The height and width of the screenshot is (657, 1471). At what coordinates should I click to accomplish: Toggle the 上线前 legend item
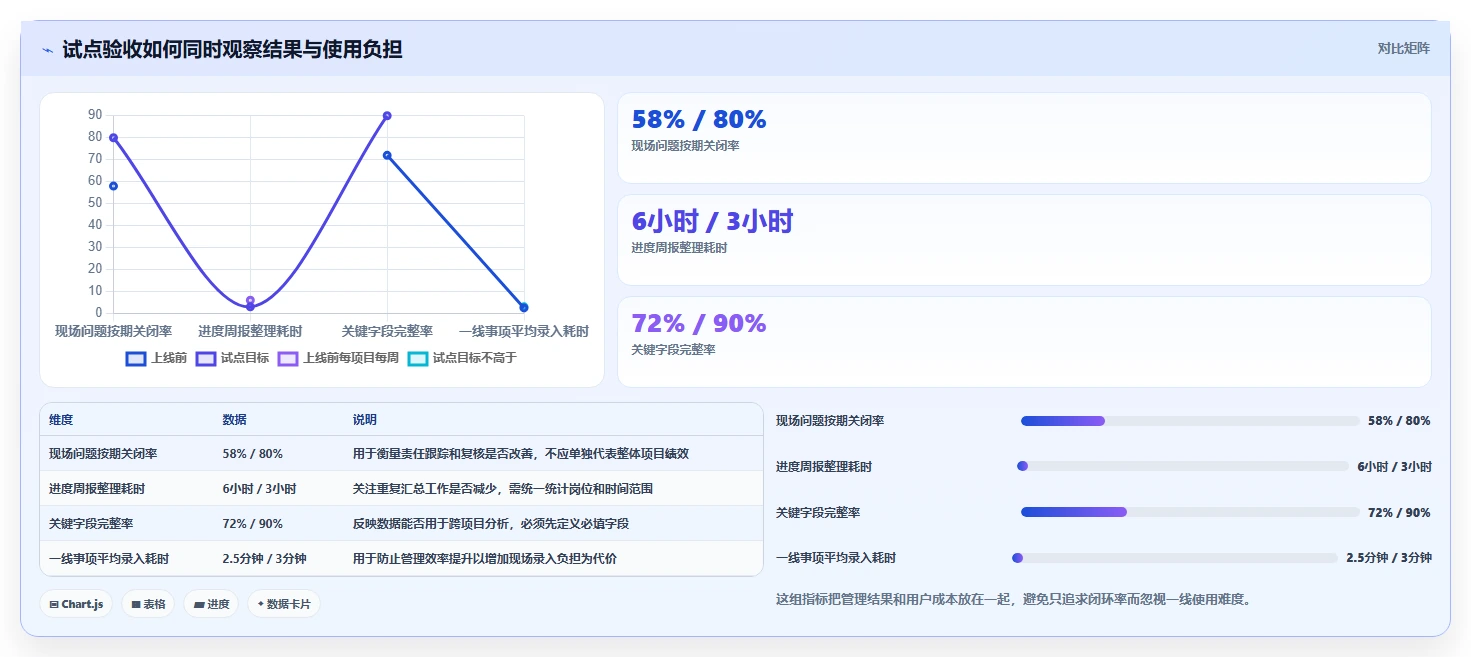point(157,358)
